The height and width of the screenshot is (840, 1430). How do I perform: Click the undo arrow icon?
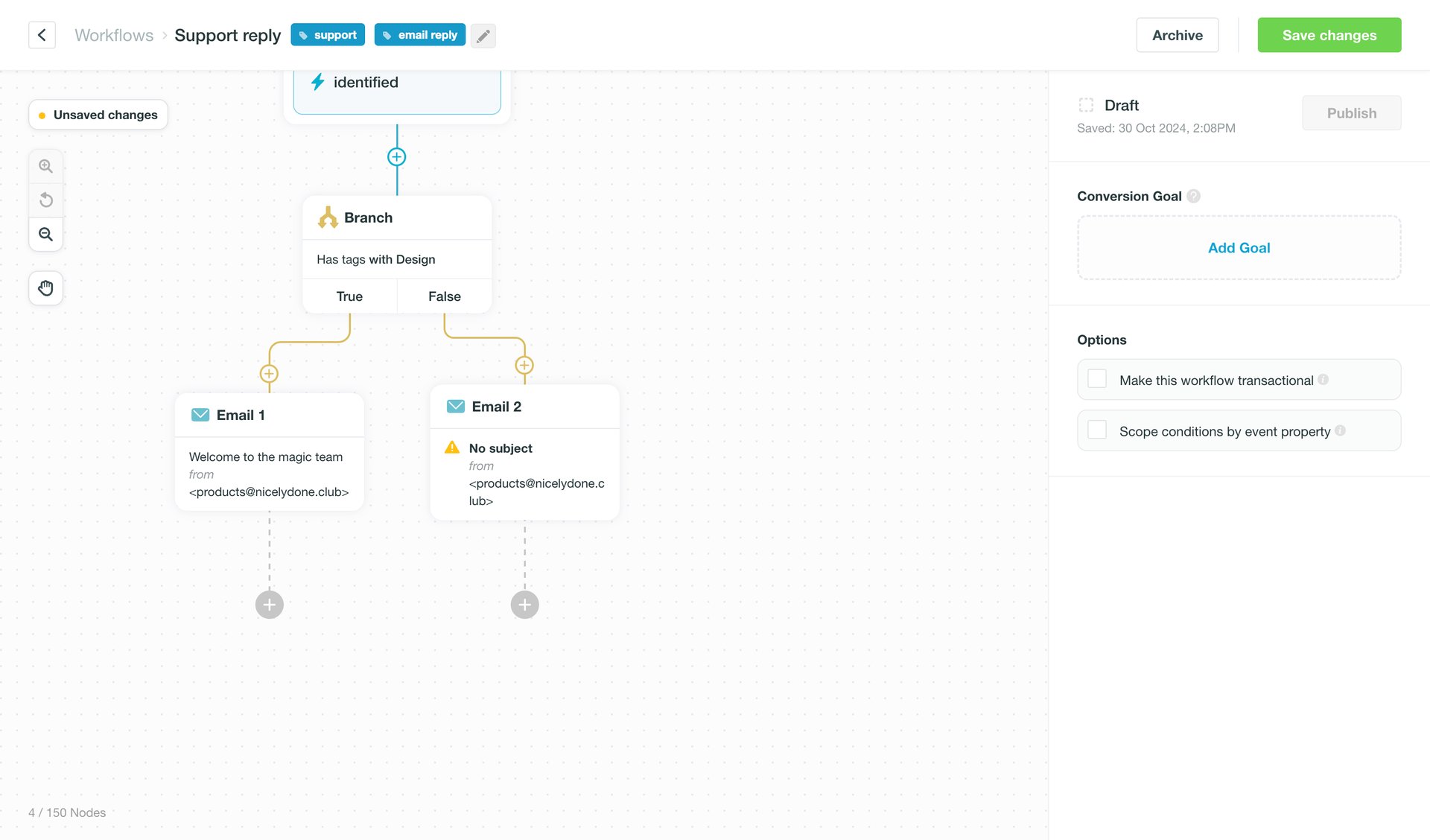tap(45, 200)
